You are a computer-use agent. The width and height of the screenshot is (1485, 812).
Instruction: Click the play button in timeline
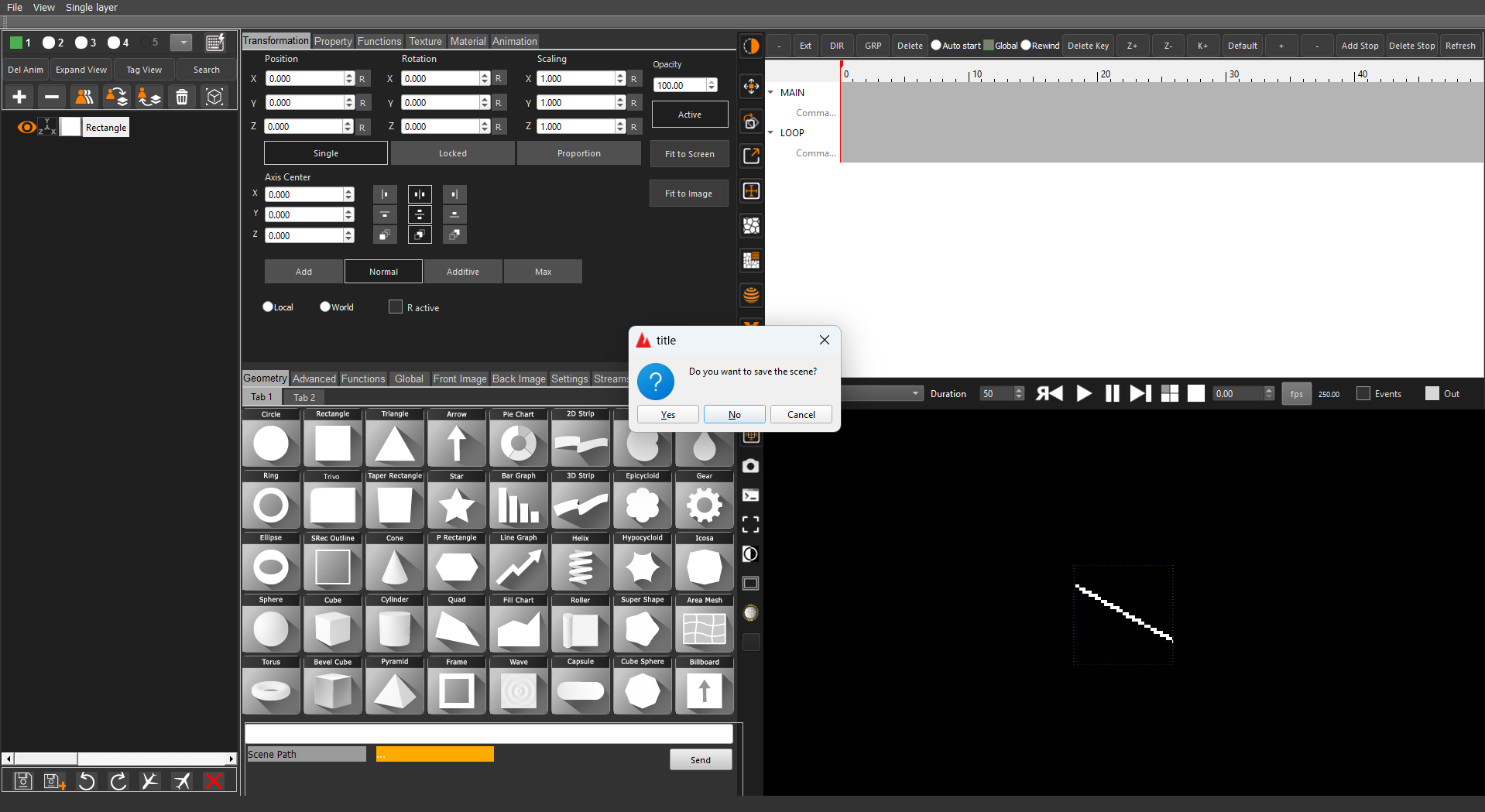(1084, 393)
